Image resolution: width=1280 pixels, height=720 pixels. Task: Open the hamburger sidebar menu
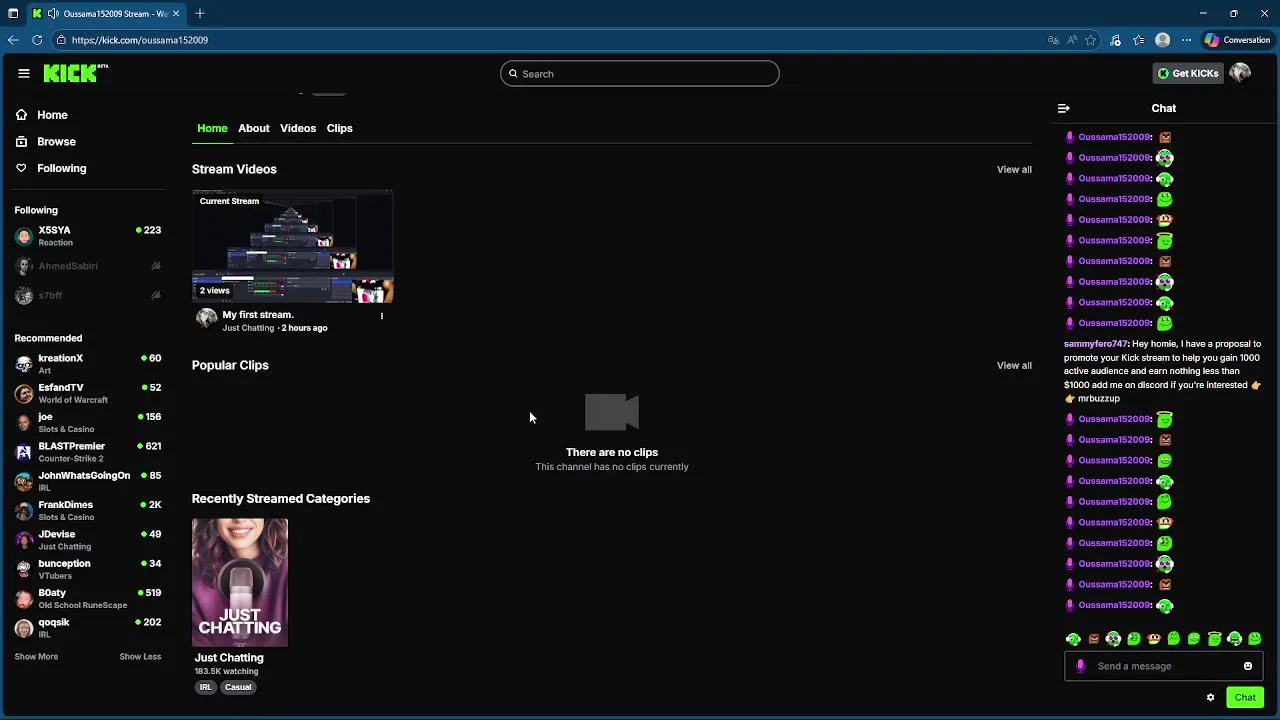[x=23, y=73]
